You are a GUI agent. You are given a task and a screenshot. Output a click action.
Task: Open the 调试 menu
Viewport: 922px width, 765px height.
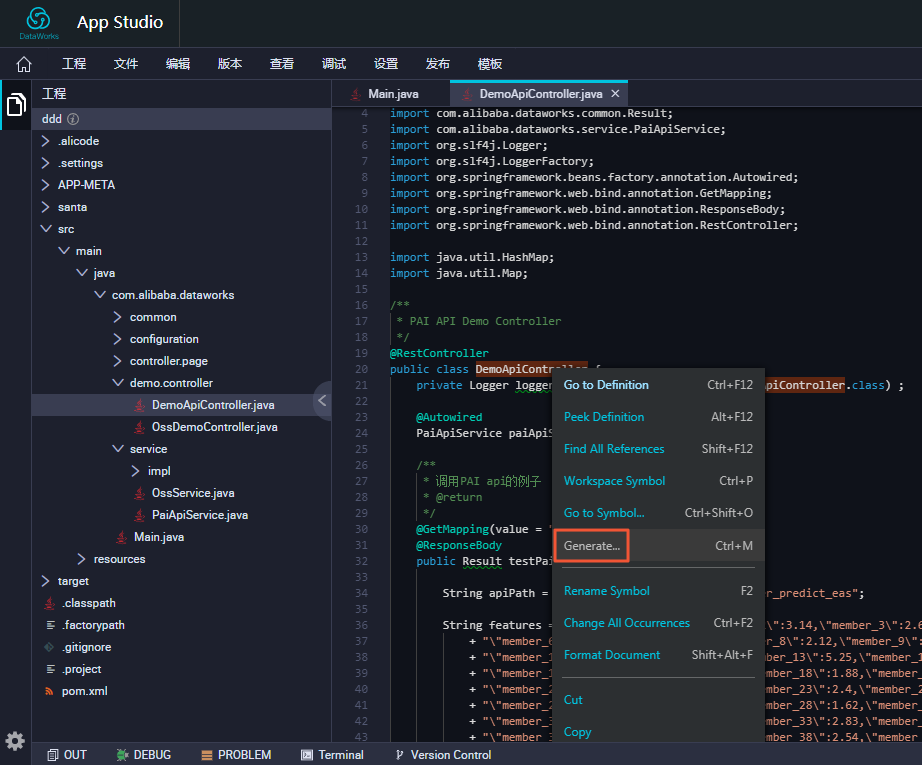[x=333, y=64]
